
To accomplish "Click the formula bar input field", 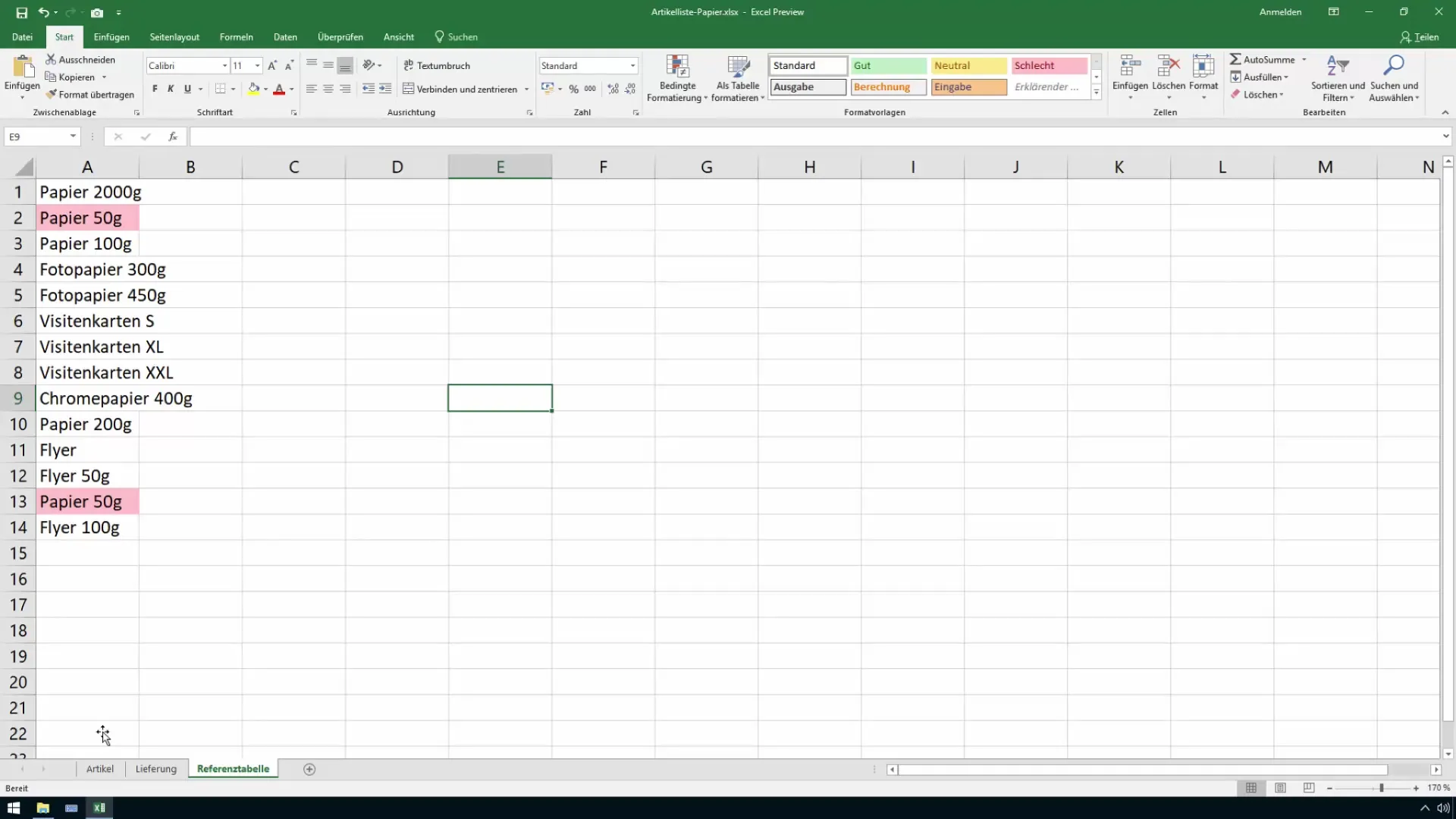I will coord(814,136).
